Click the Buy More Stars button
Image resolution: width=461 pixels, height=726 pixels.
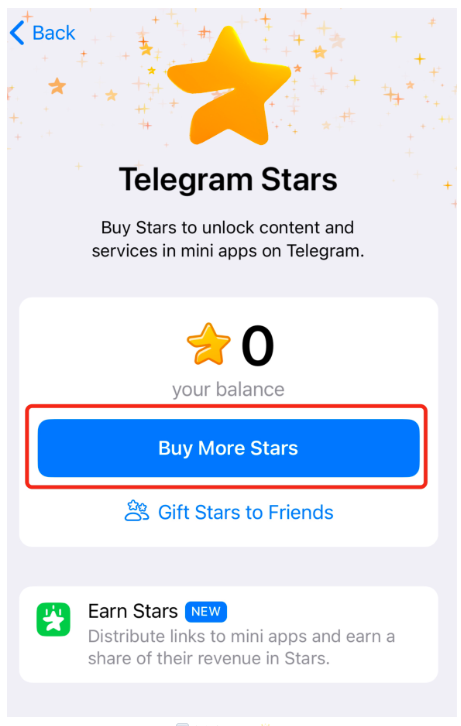229,448
